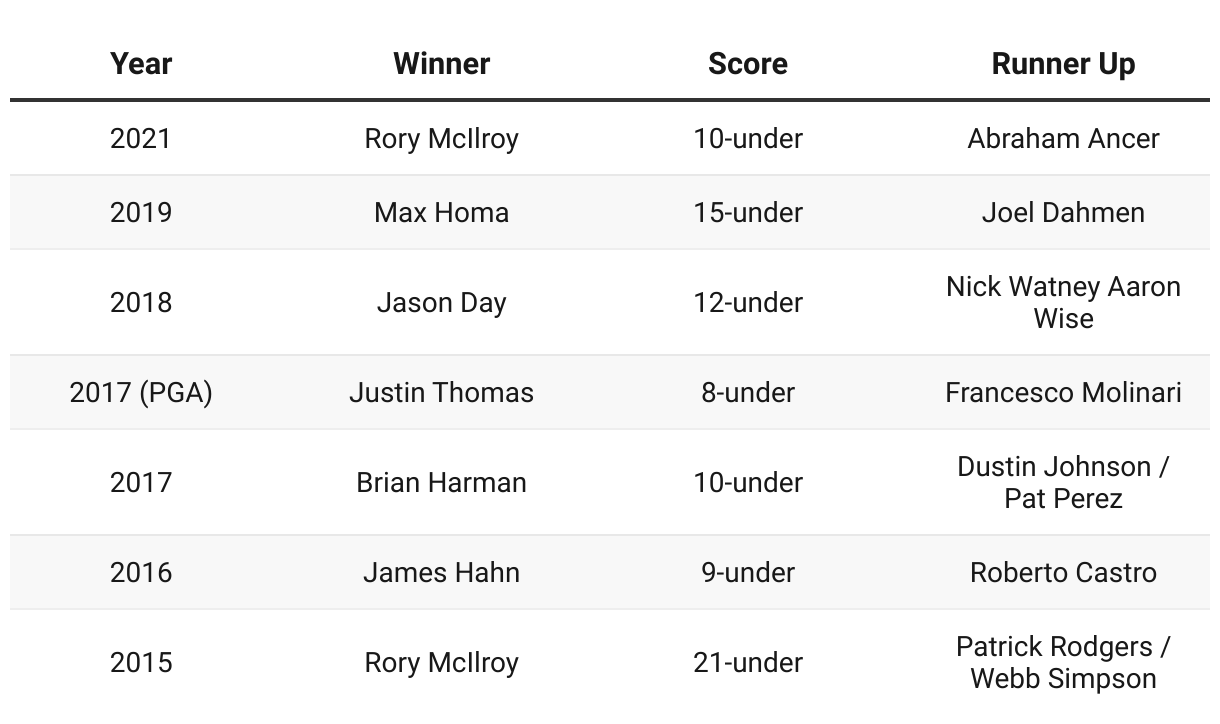Click the Runner Up column header
Image resolution: width=1220 pixels, height=724 pixels.
[1063, 64]
